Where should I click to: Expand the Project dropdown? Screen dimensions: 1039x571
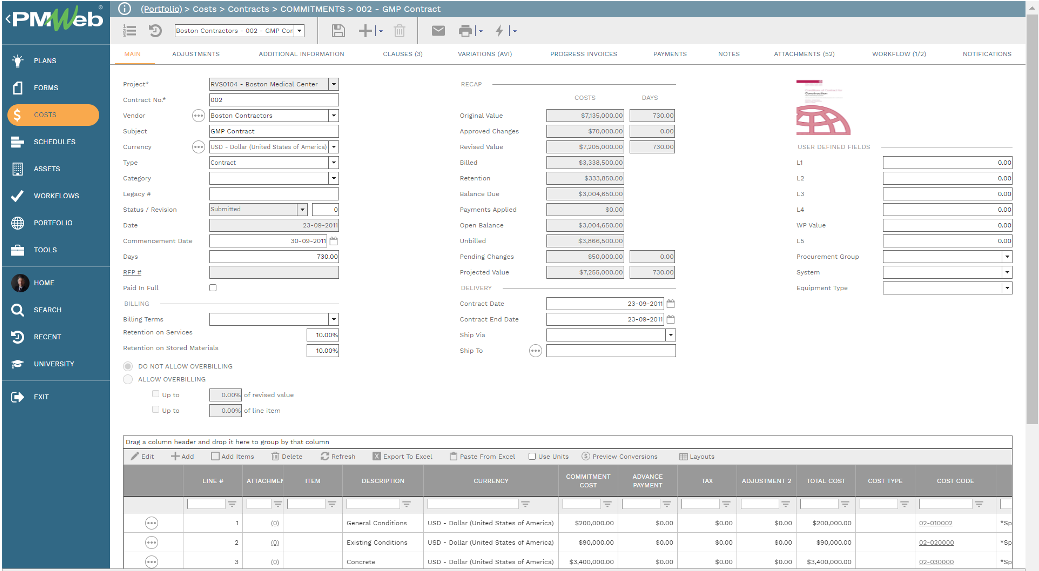tap(333, 84)
